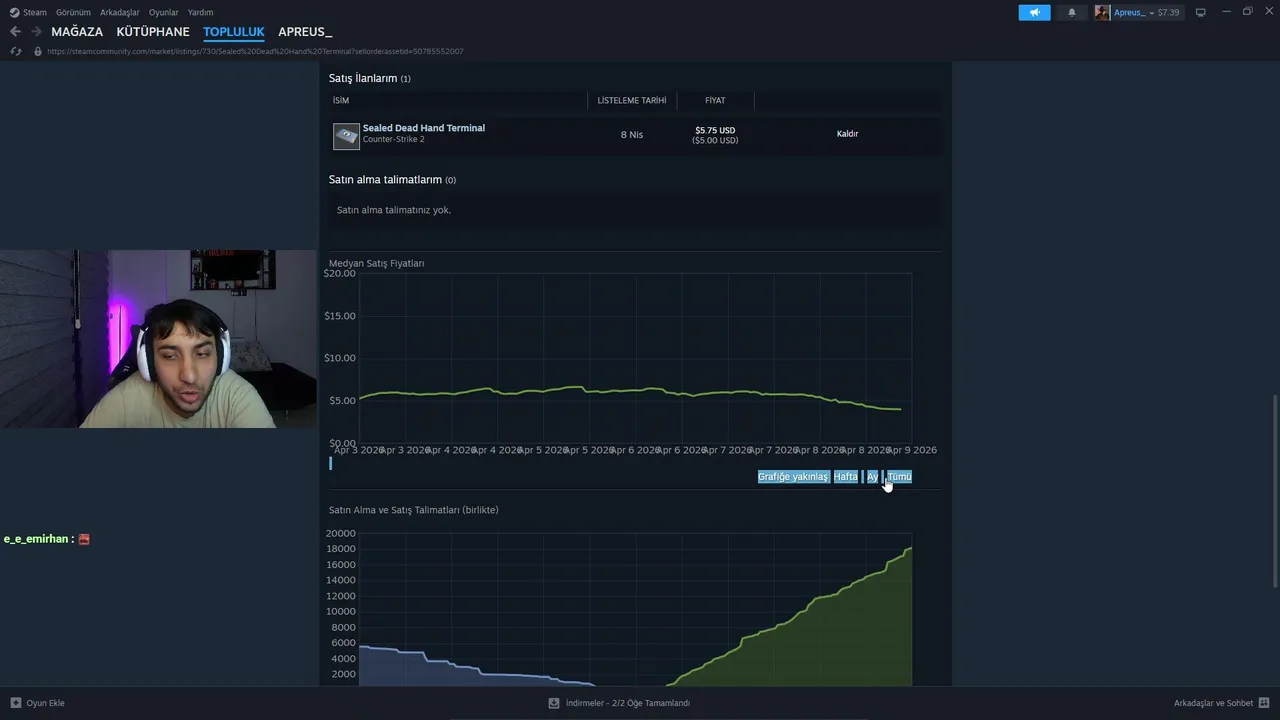Click the Sealed Dead Hand Terminal thumbnail
The image size is (1280, 720).
346,136
